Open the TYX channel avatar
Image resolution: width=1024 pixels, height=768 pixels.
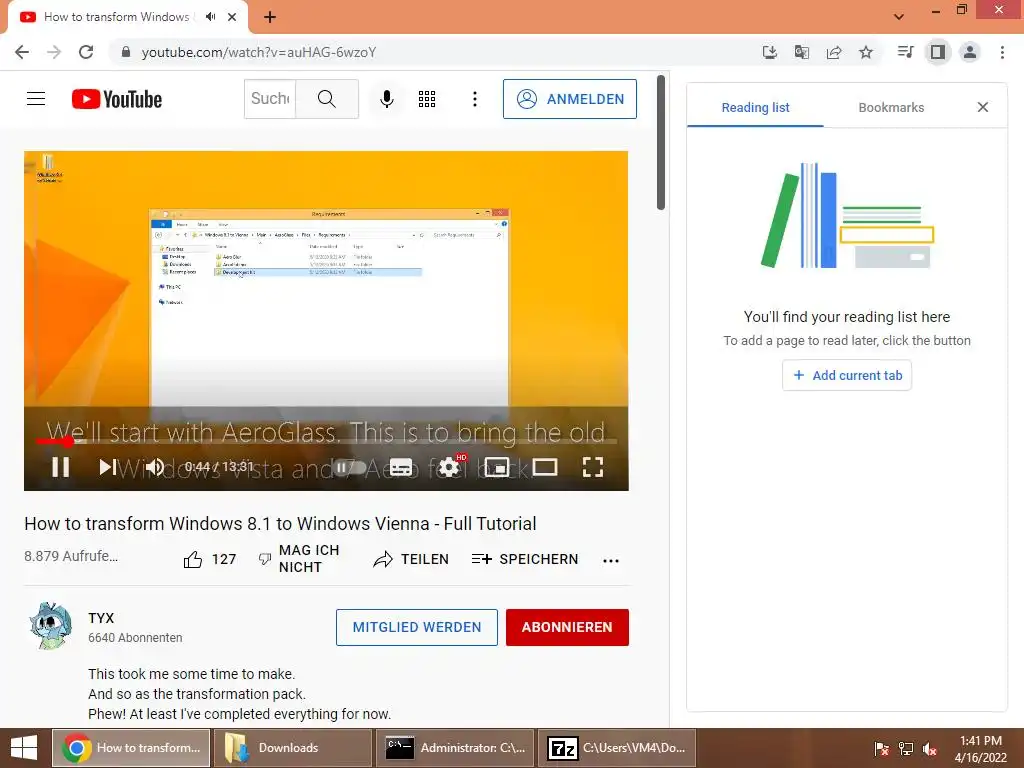coord(51,626)
